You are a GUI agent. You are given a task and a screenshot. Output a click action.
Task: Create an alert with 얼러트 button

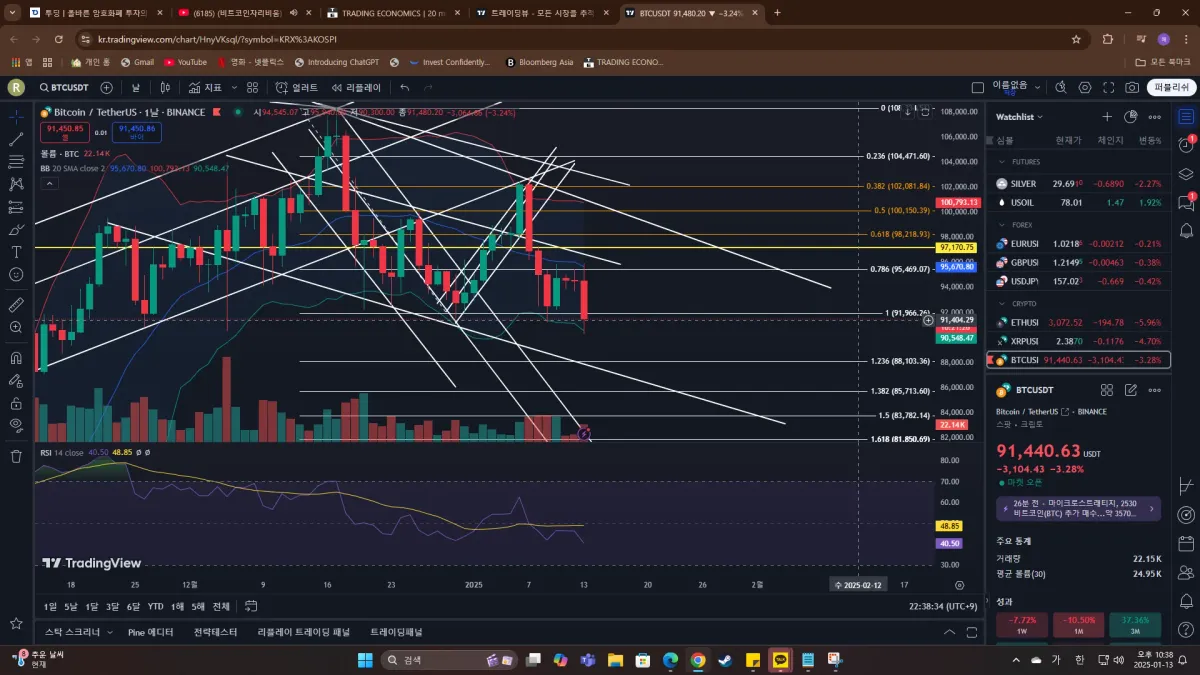click(x=297, y=88)
